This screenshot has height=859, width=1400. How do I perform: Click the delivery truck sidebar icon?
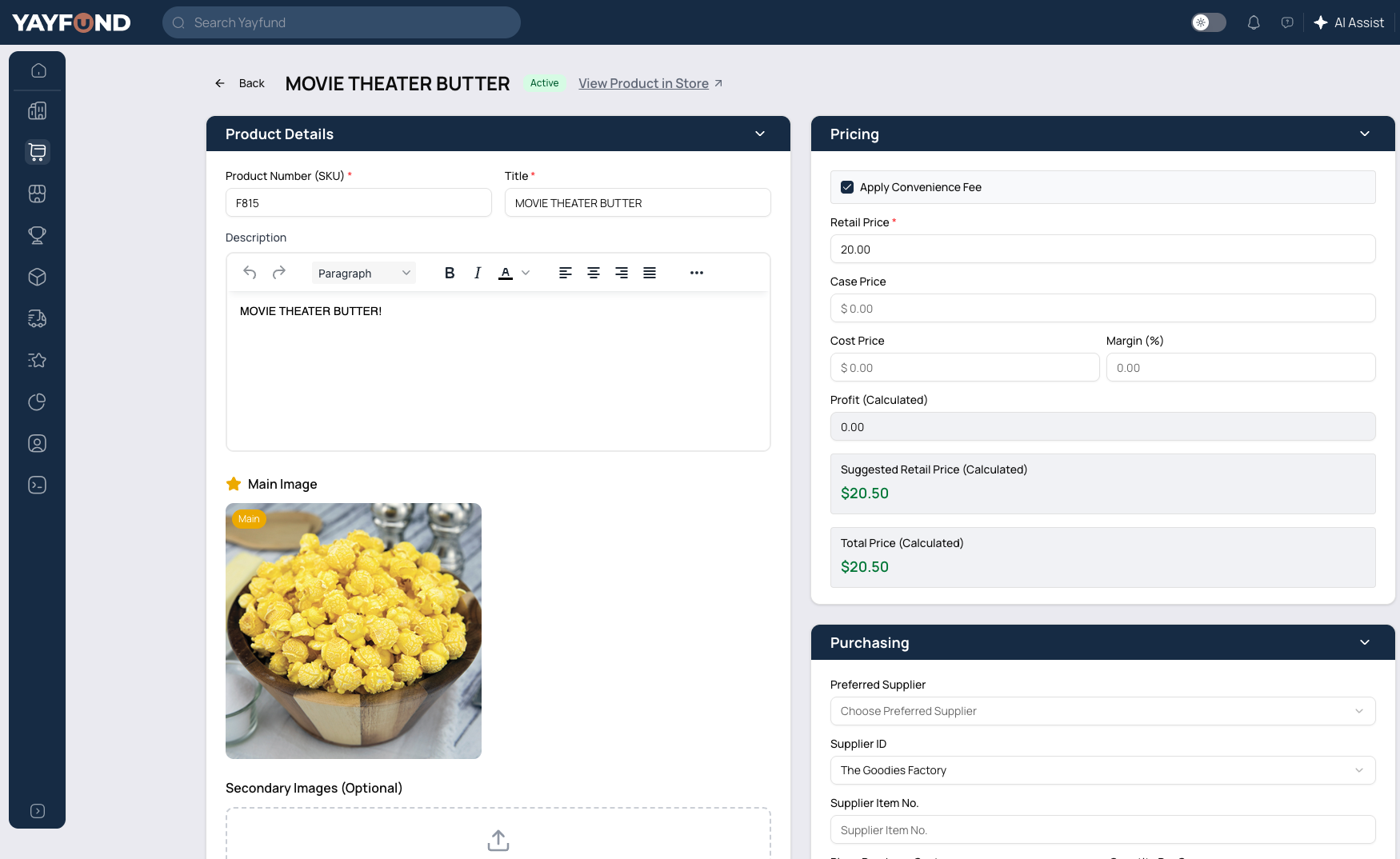pos(38,318)
